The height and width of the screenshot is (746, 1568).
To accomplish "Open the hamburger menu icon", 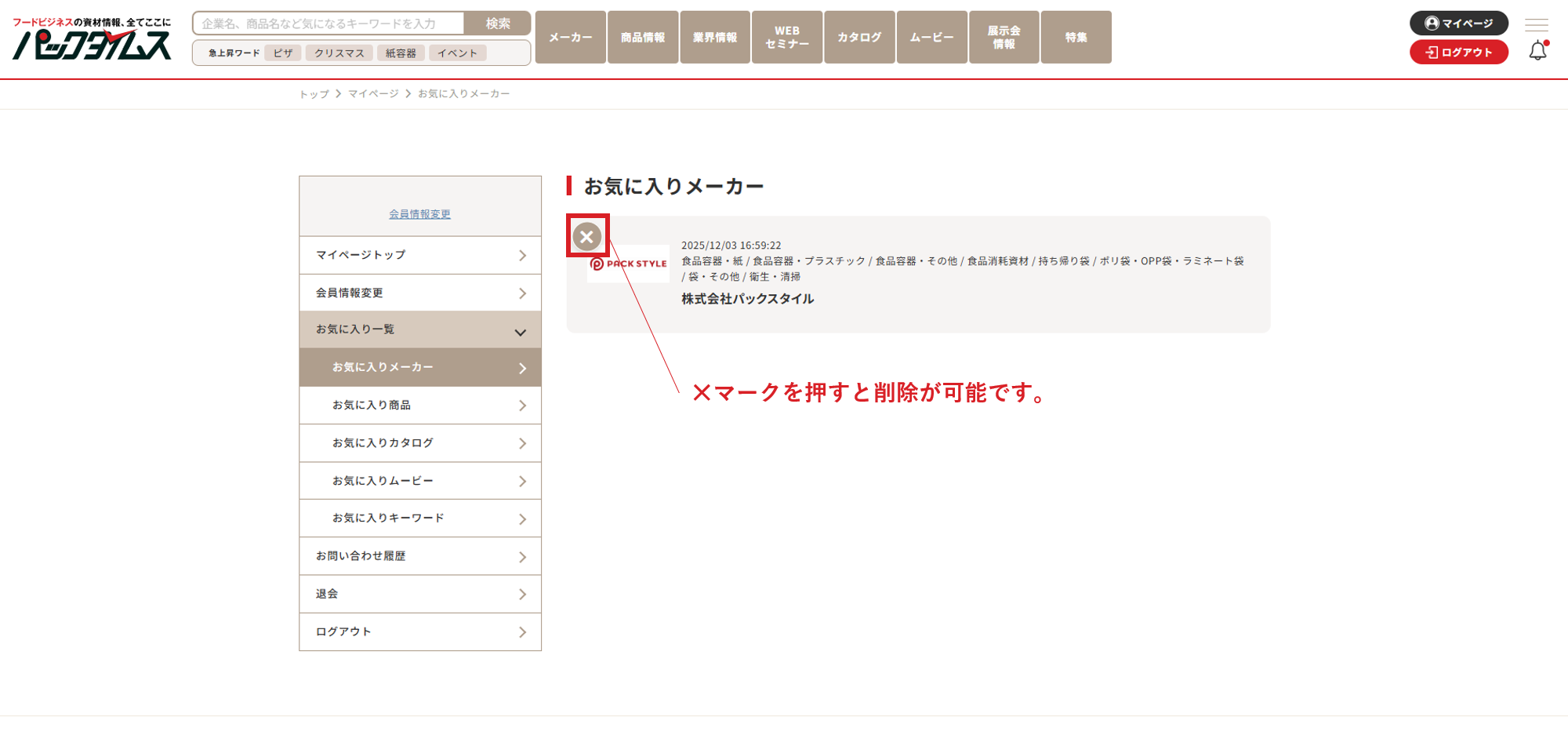I will coord(1536,24).
